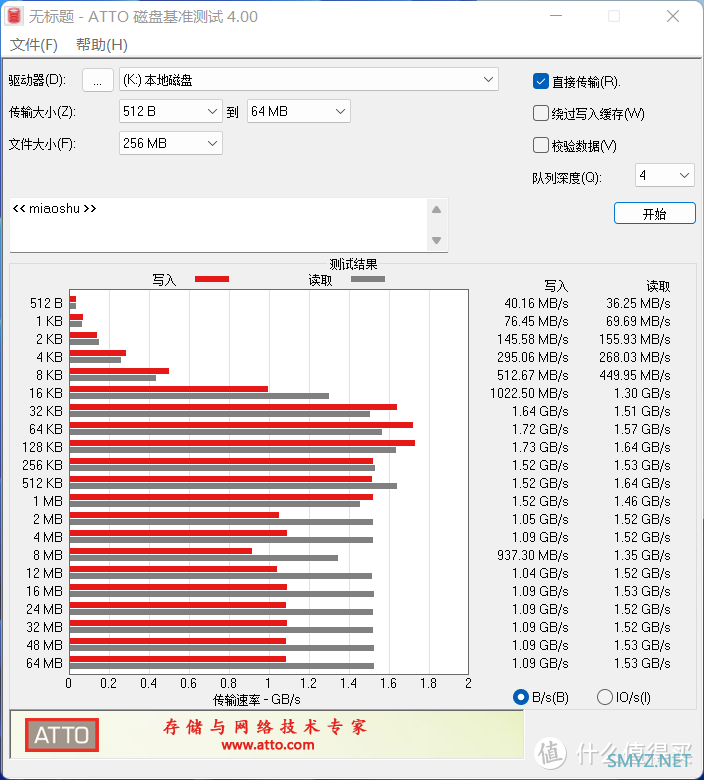Screen dimensions: 704x780
Task: Click the 449.95 MB/s read value
Action: [635, 376]
